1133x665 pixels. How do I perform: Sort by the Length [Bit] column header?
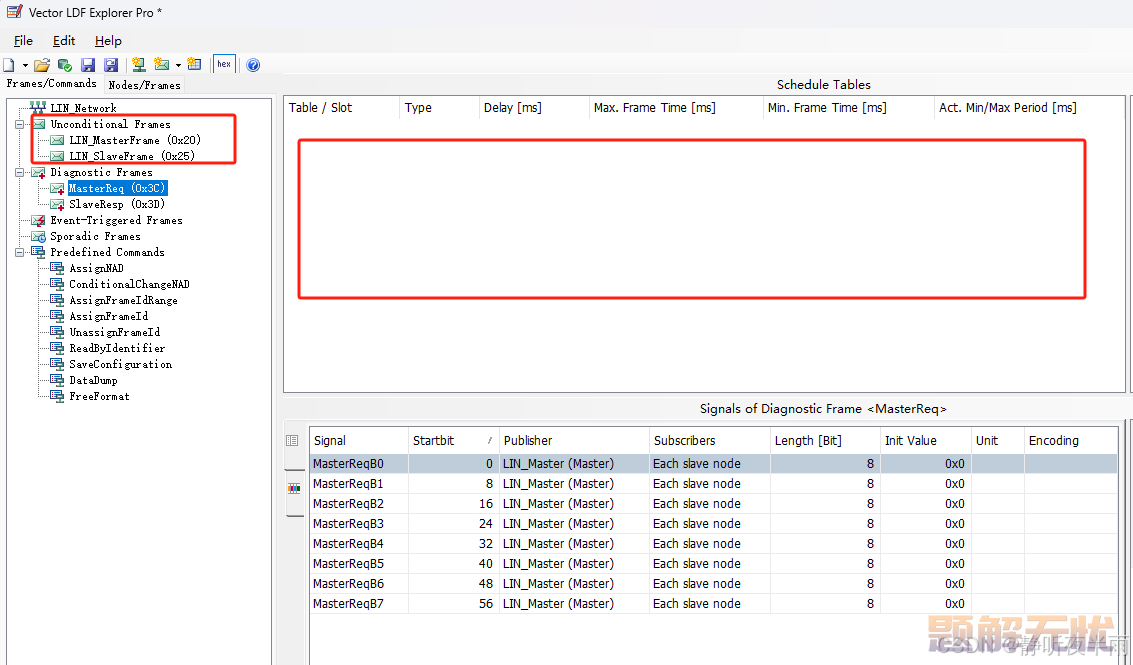(x=825, y=440)
